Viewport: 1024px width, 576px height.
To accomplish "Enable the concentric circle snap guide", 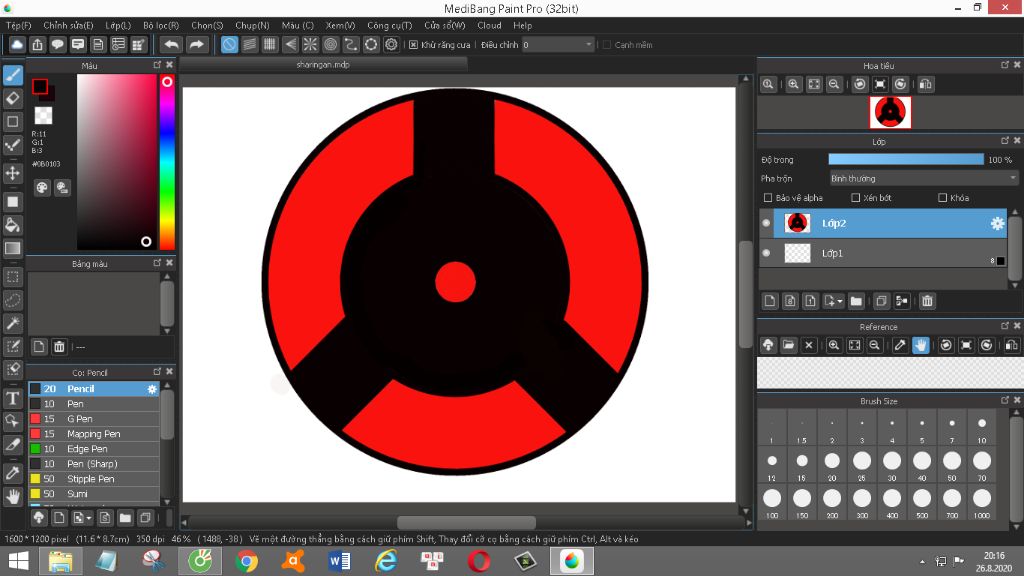I will pyautogui.click(x=330, y=44).
